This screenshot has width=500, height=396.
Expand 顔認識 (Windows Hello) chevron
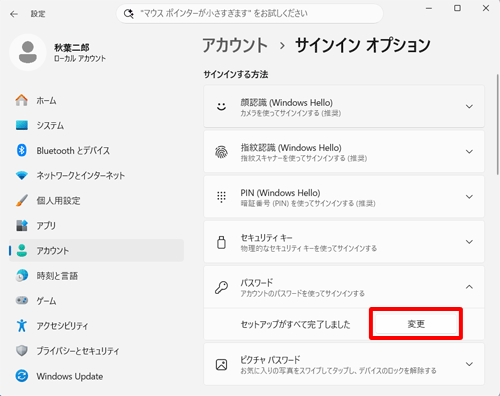[469, 107]
